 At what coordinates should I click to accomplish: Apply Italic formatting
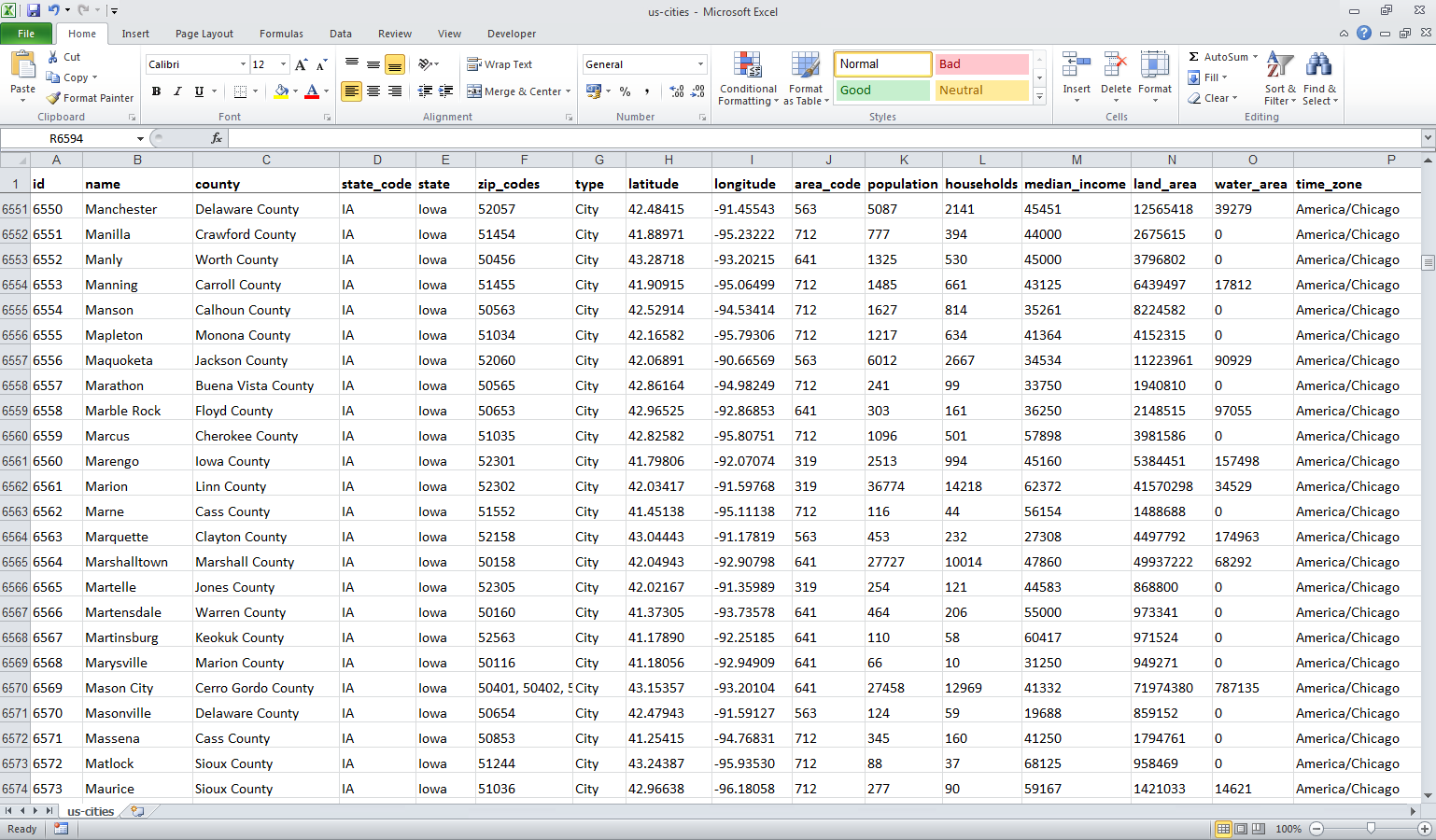[176, 91]
